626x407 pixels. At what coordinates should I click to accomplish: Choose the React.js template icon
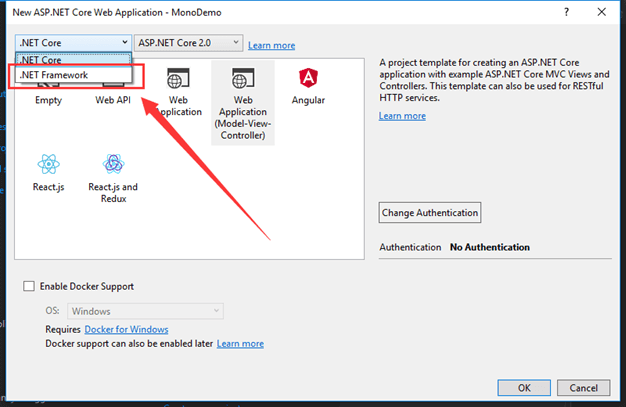pos(49,164)
